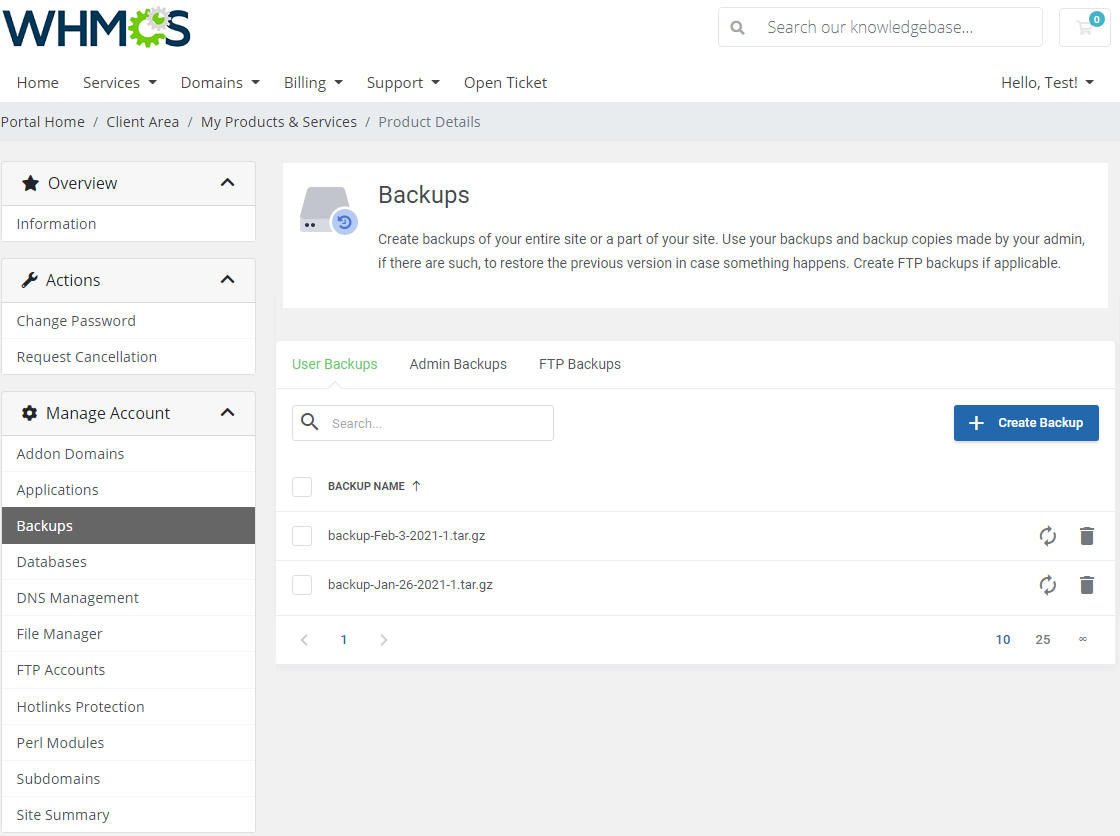Viewport: 1120px width, 836px height.
Task: Open the Support dropdown menu
Action: click(x=403, y=83)
